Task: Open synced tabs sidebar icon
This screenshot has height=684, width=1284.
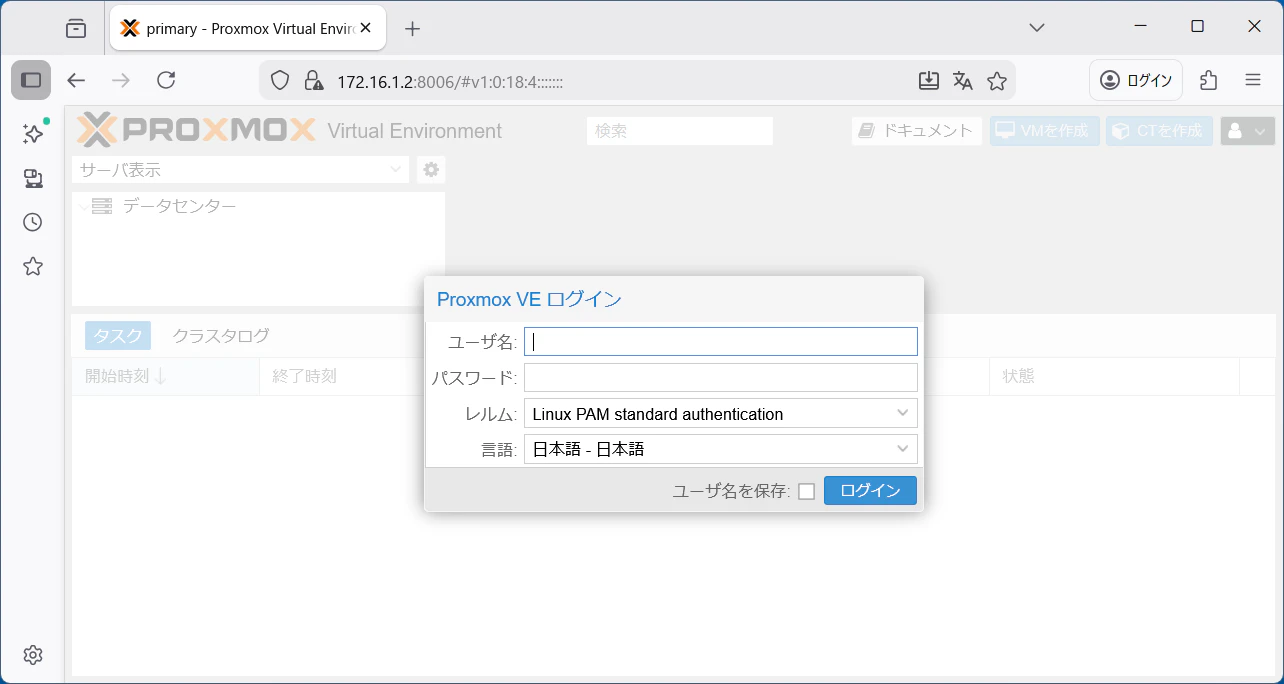Action: [33, 178]
